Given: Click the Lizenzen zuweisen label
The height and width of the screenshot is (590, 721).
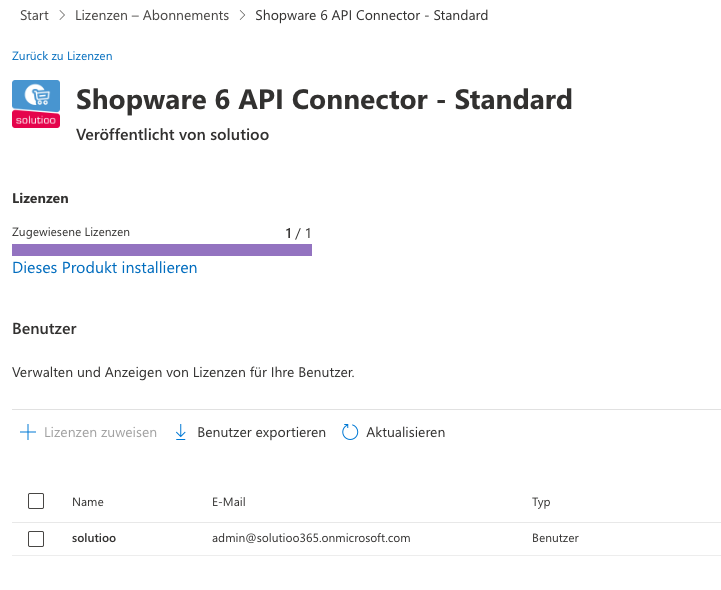Looking at the screenshot, I should 100,432.
